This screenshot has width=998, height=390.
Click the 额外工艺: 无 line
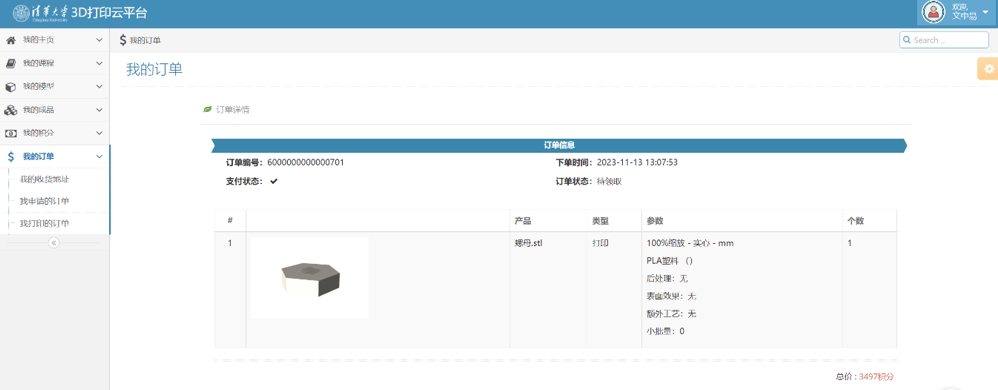671,314
